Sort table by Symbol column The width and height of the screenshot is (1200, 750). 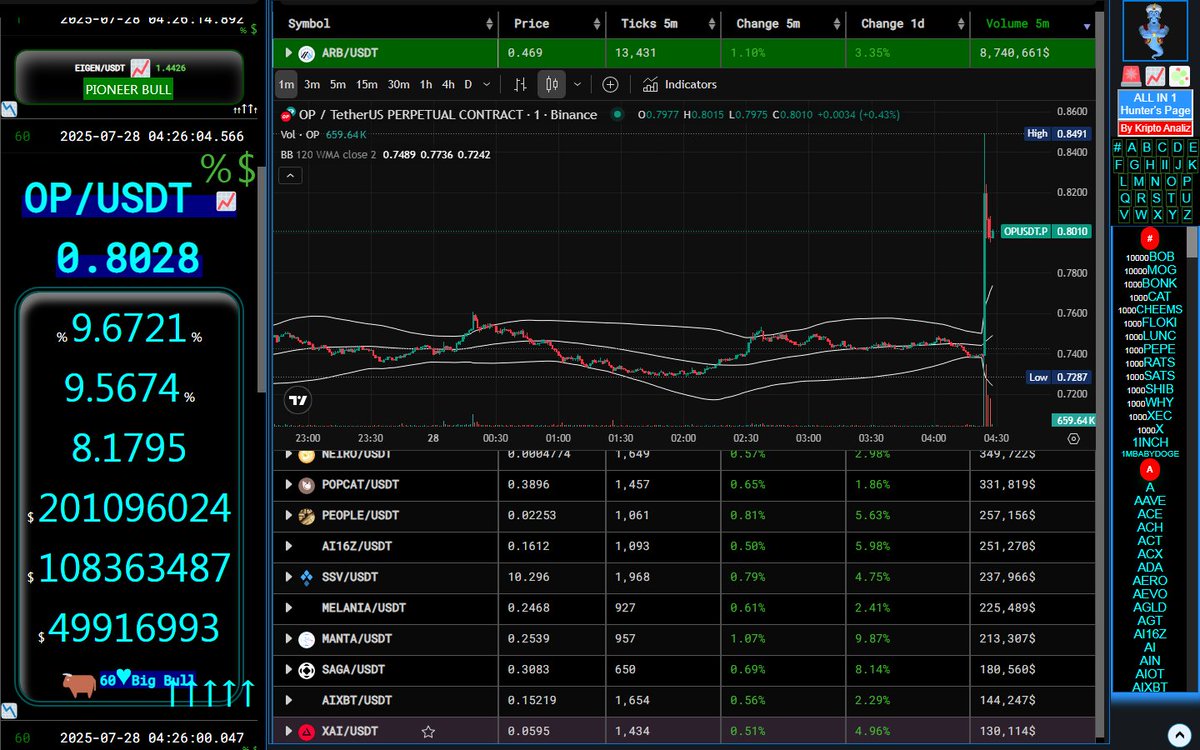point(385,23)
